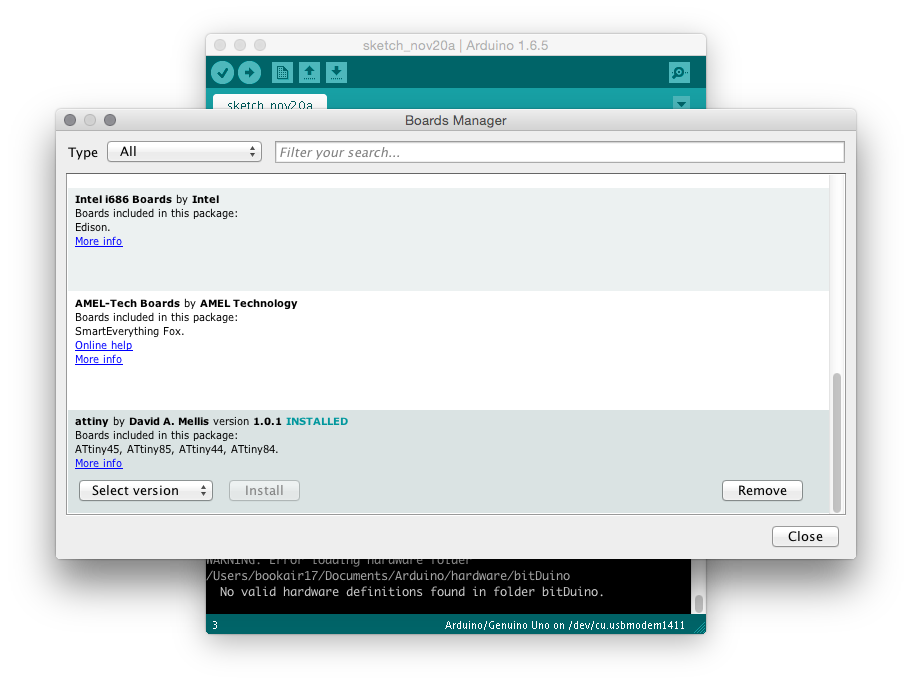Screen dimensions: 912x684
Task: Click the 'Edison.' board text
Action: click(92, 227)
